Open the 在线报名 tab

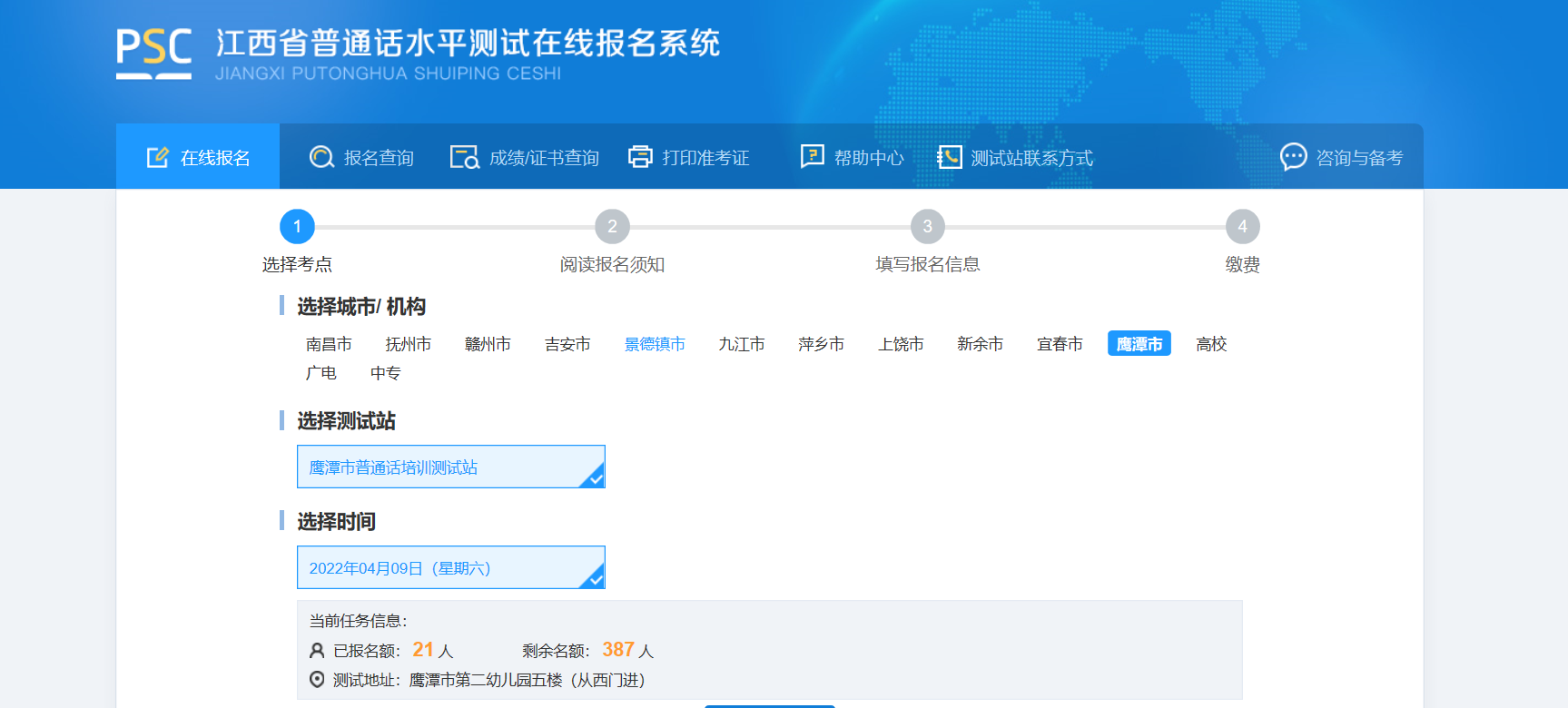pos(198,156)
